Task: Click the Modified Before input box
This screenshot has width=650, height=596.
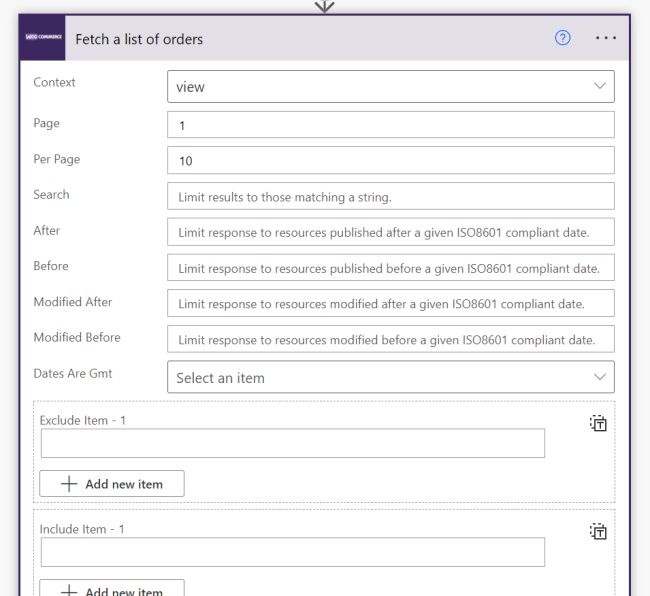Action: (390, 340)
